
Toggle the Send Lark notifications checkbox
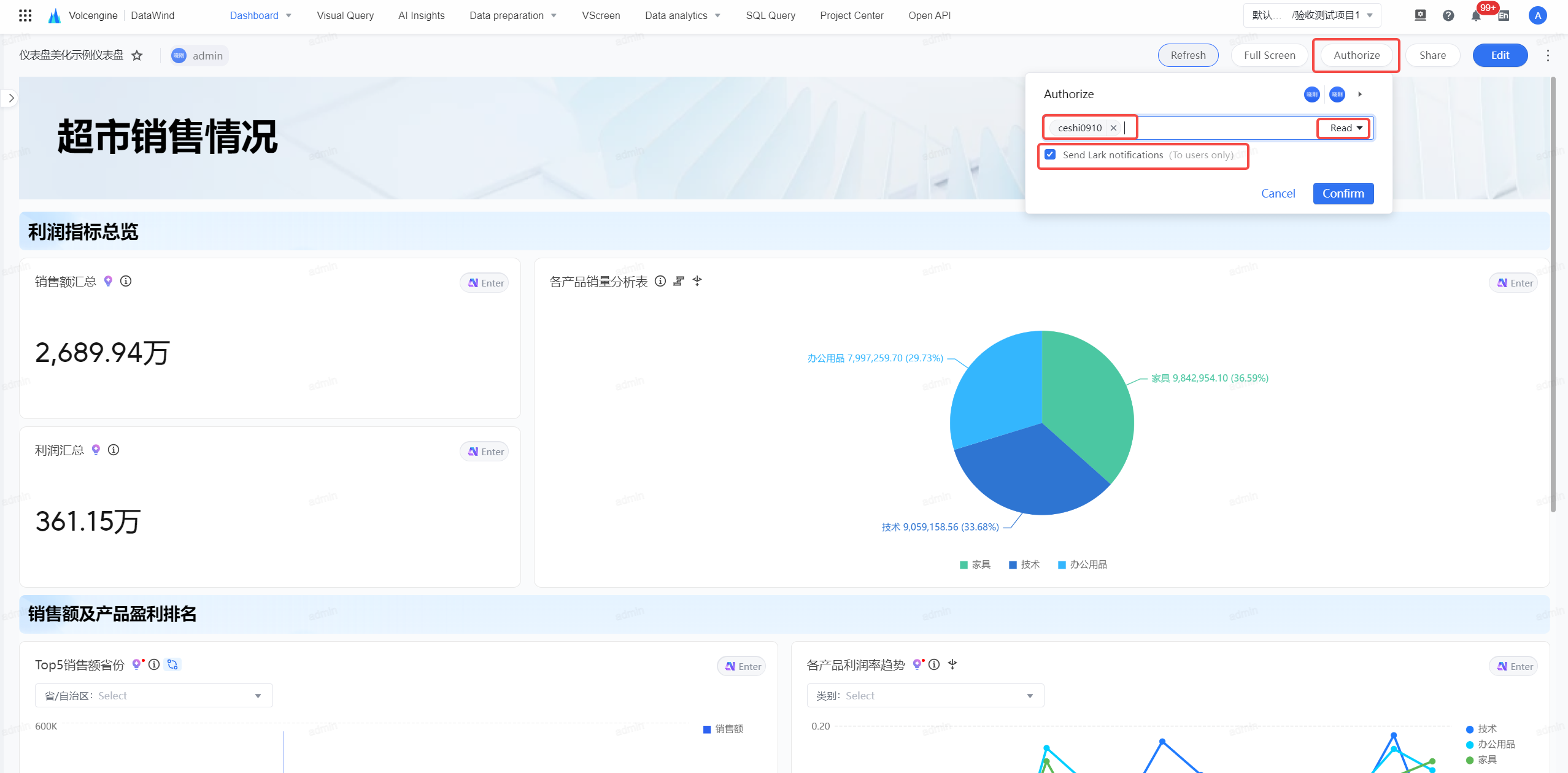tap(1050, 155)
